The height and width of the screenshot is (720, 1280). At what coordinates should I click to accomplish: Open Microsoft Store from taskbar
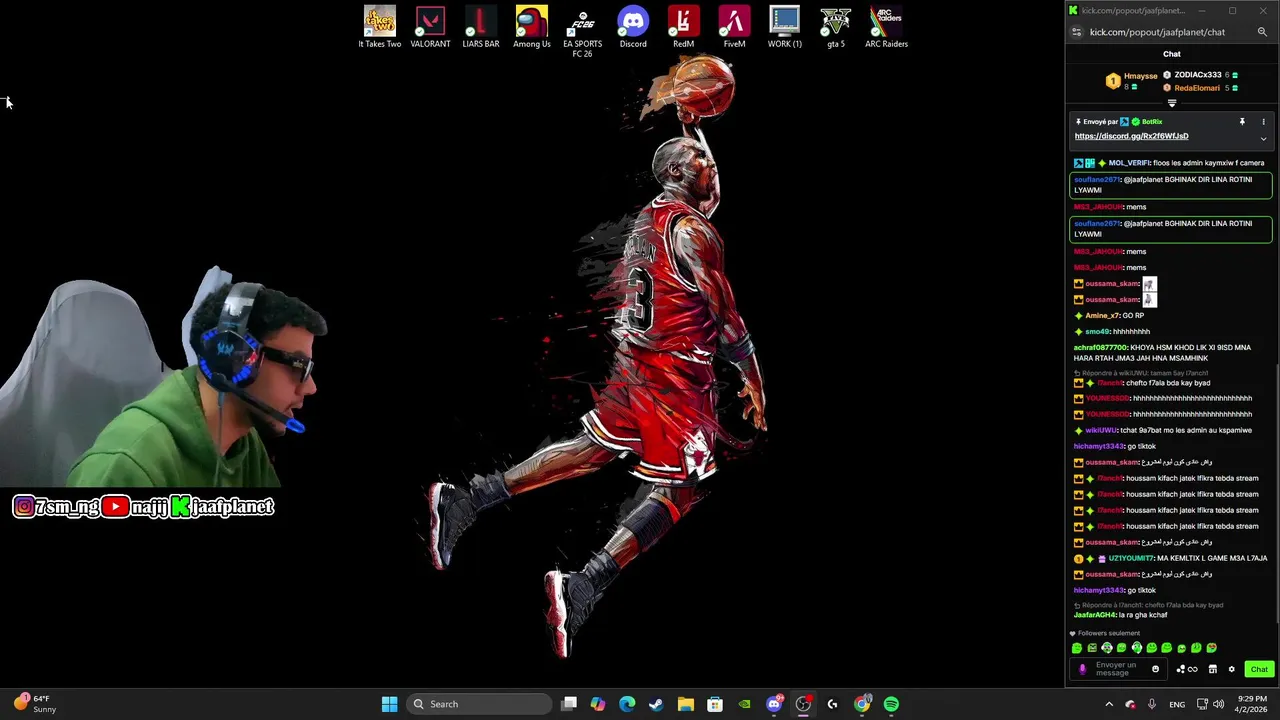(x=715, y=704)
